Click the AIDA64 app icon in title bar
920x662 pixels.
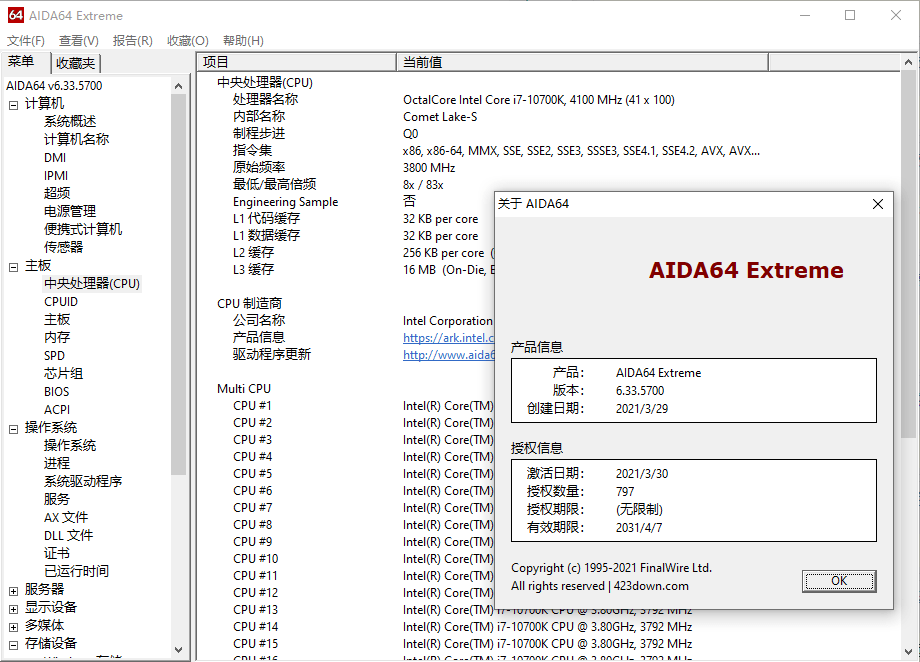click(16, 15)
